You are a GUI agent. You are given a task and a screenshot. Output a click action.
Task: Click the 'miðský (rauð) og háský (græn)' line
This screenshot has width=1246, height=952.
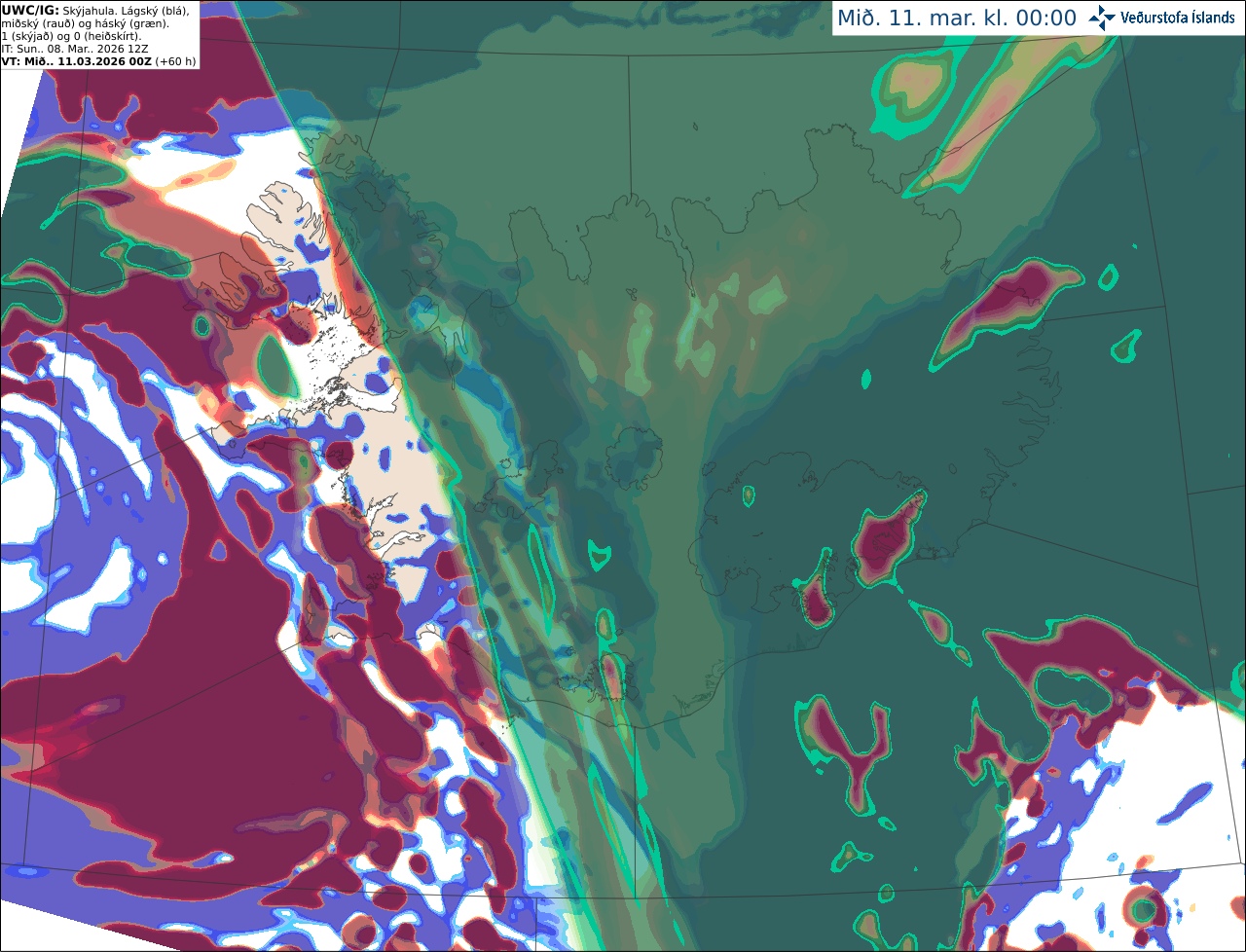click(x=85, y=23)
